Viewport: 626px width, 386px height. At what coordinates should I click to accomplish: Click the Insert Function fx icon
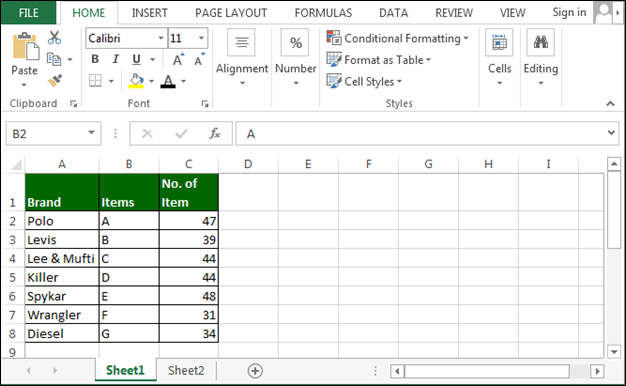(215, 133)
